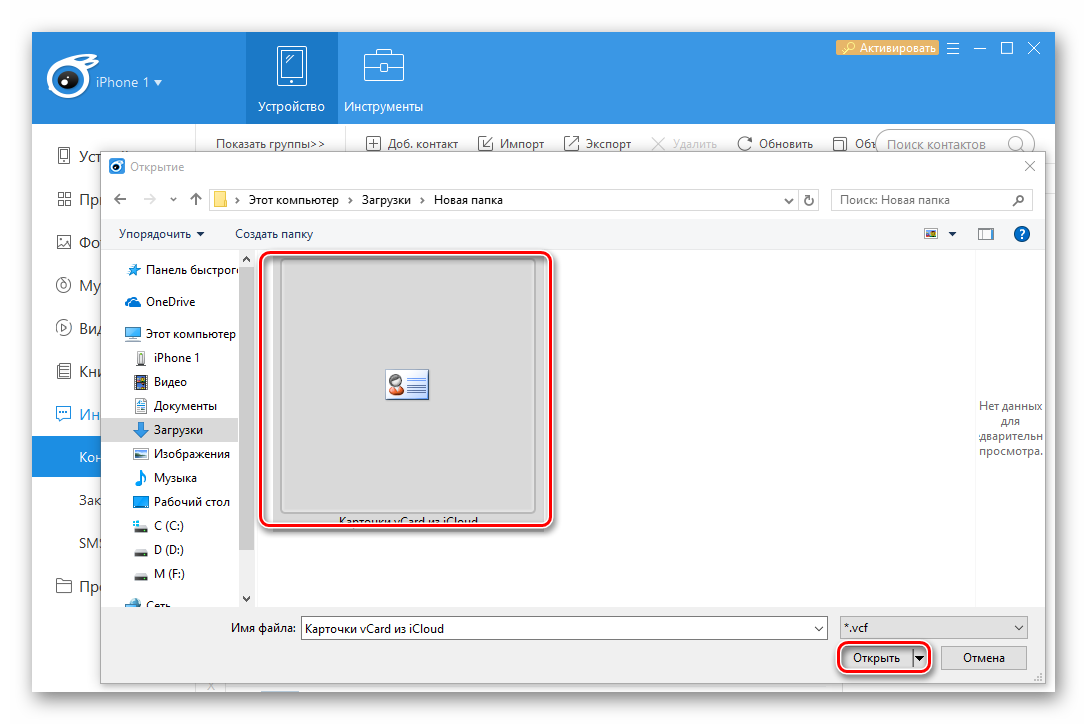Click the arrow beside Открыть button
Image resolution: width=1087 pixels, height=724 pixels.
click(x=919, y=658)
